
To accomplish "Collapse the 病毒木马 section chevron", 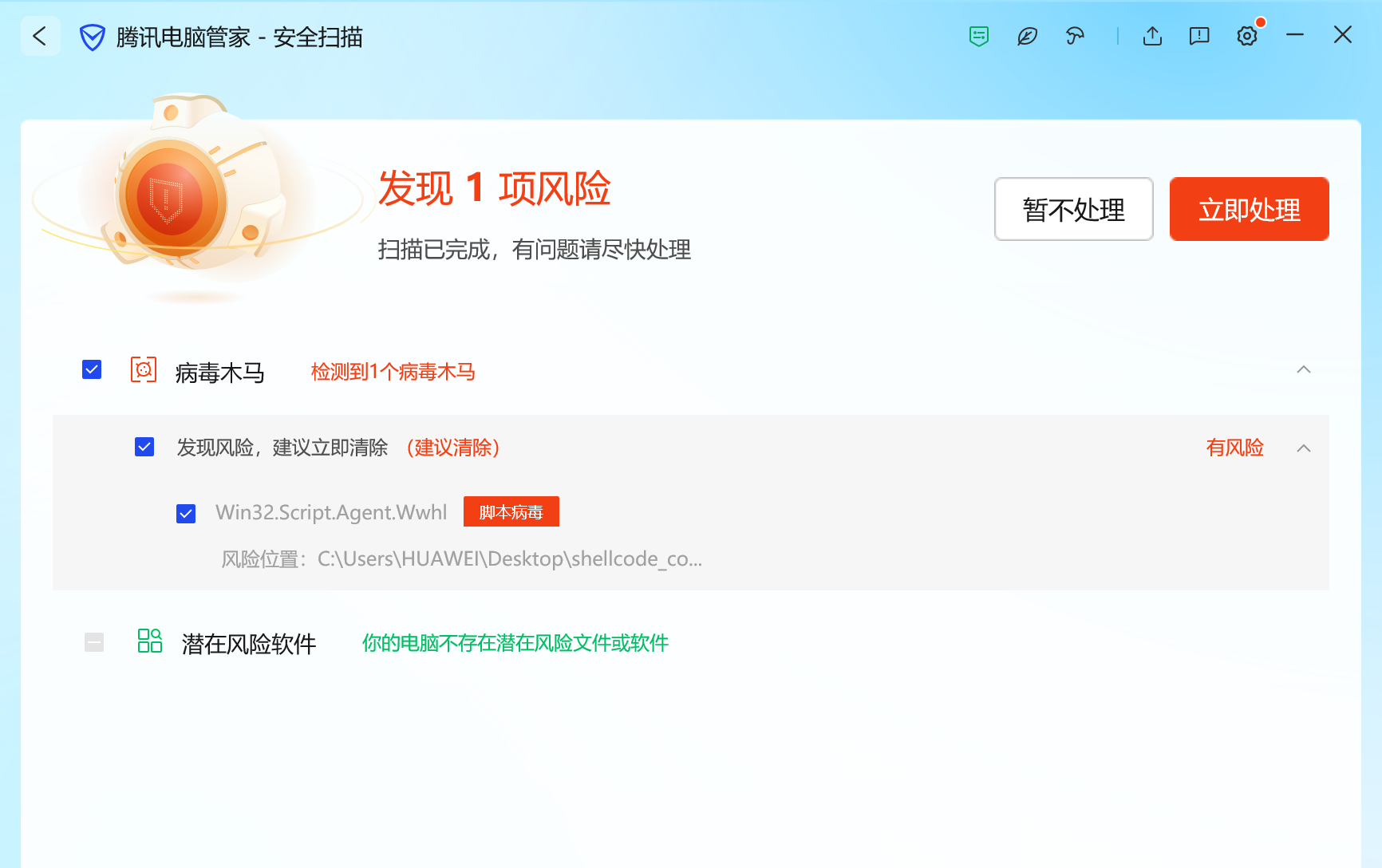I will point(1304,369).
